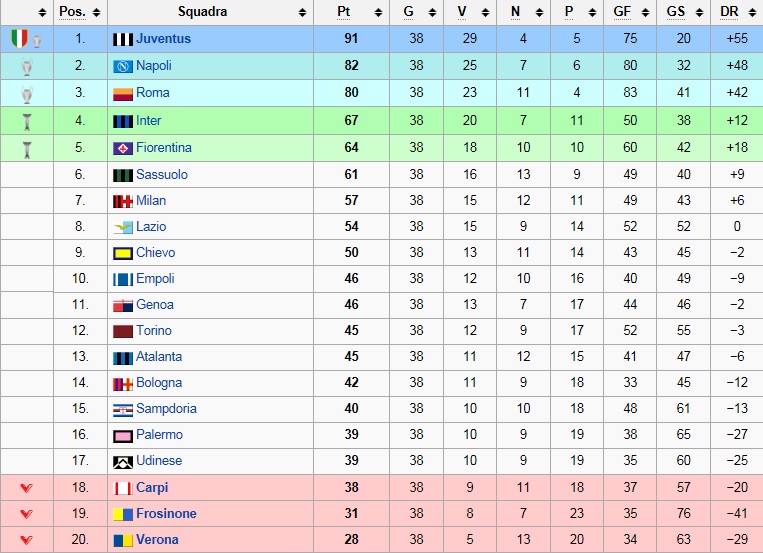Click the Sampdoria striped flag icon

[x=123, y=410]
